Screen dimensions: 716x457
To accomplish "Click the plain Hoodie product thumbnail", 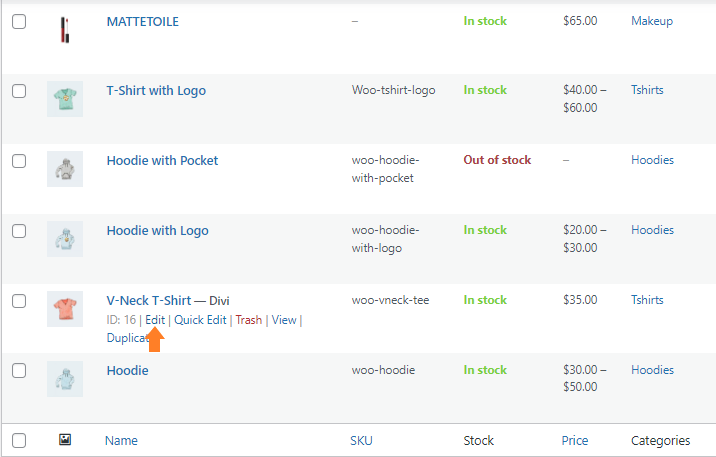I will [65, 379].
